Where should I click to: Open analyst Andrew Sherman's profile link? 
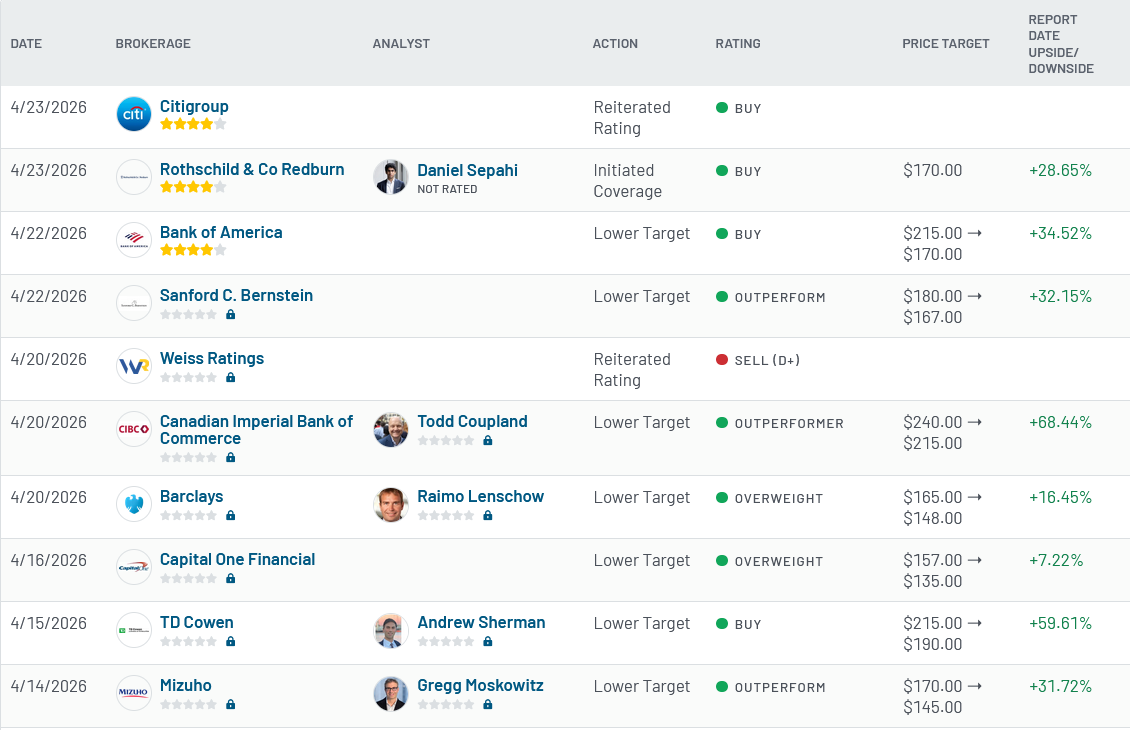(x=481, y=623)
